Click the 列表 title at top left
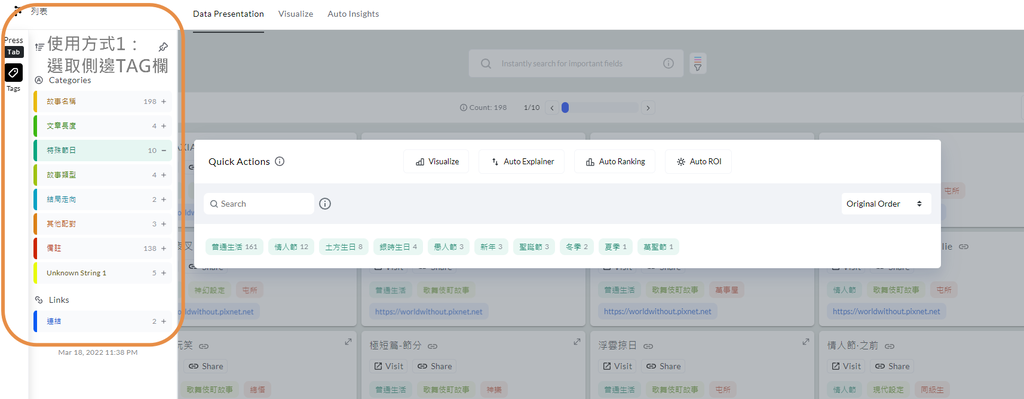1024x399 pixels. [x=39, y=11]
